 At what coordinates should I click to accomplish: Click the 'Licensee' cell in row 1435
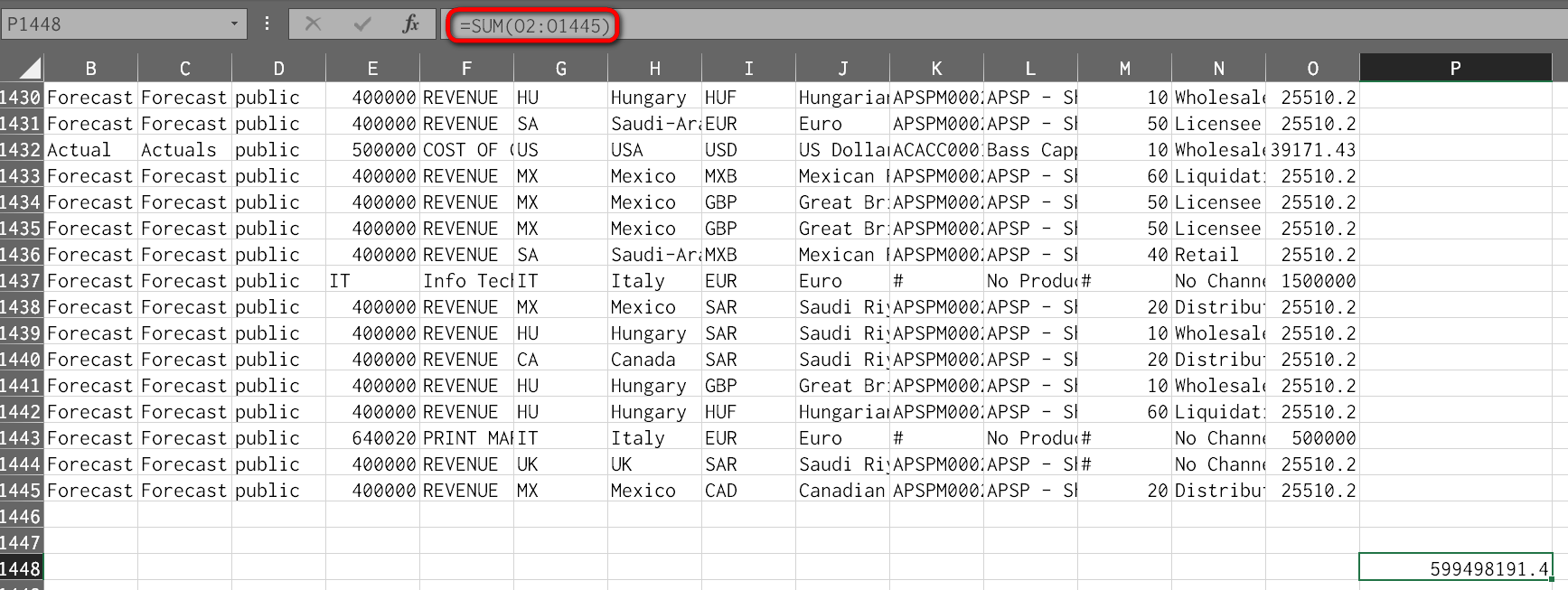[1219, 229]
